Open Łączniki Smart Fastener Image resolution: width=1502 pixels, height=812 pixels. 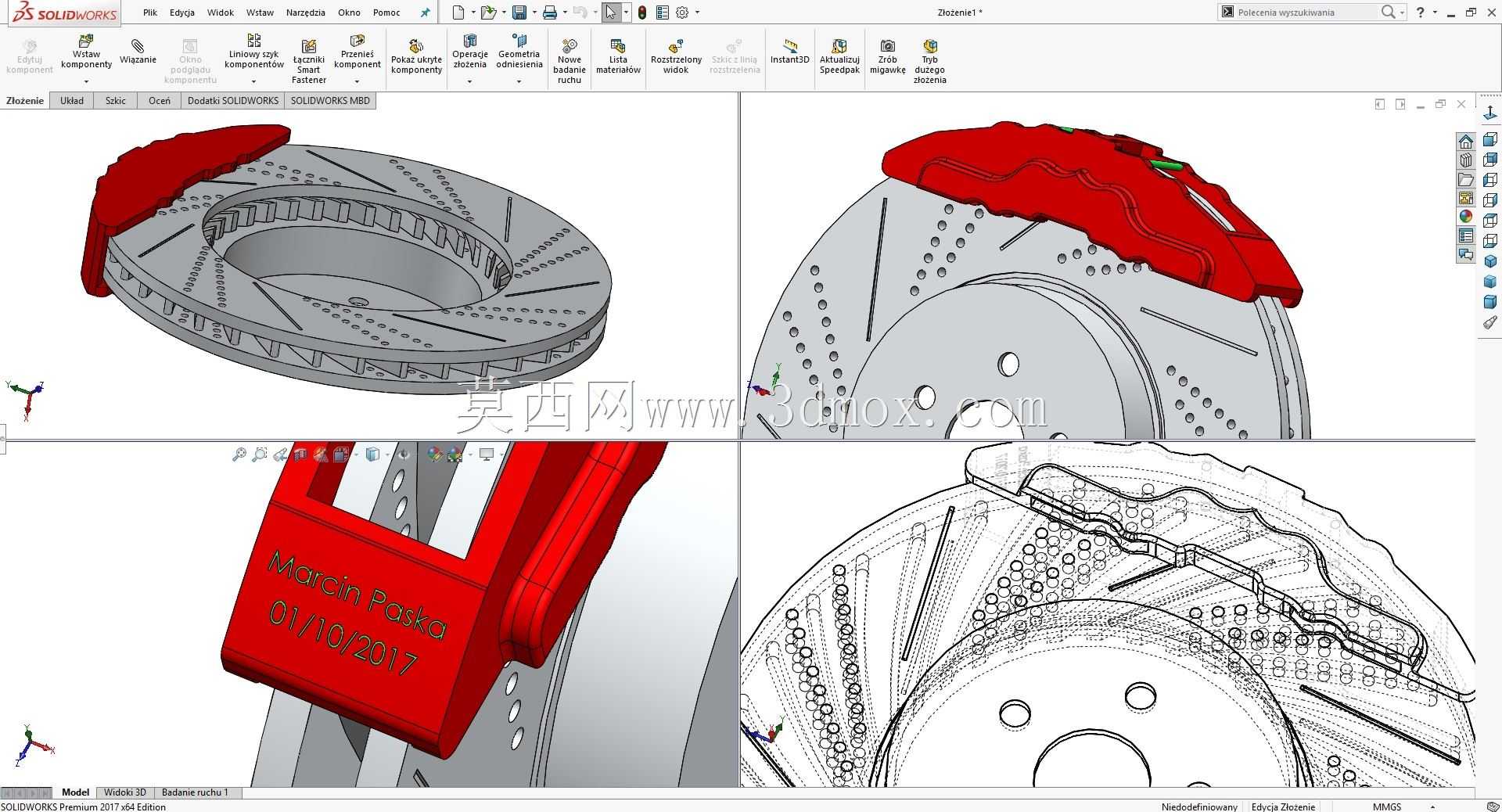309,61
